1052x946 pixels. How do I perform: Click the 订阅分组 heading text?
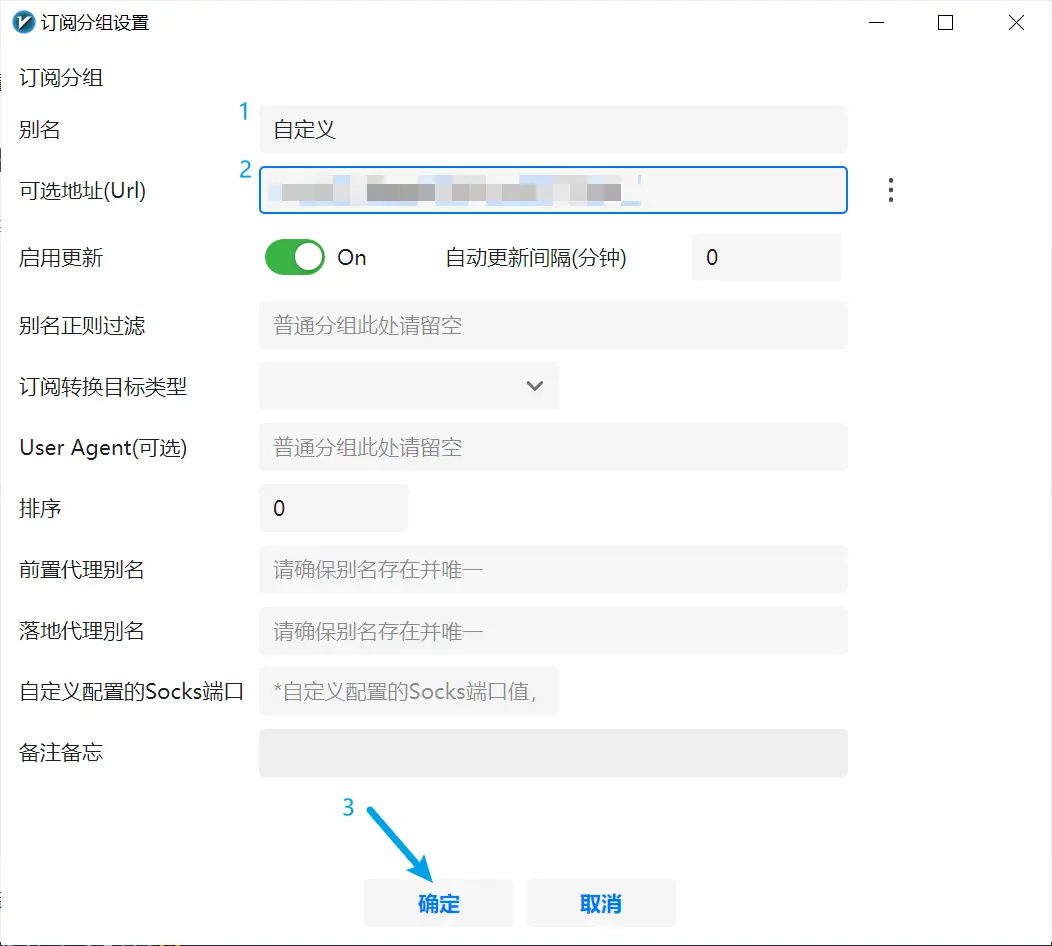[61, 78]
